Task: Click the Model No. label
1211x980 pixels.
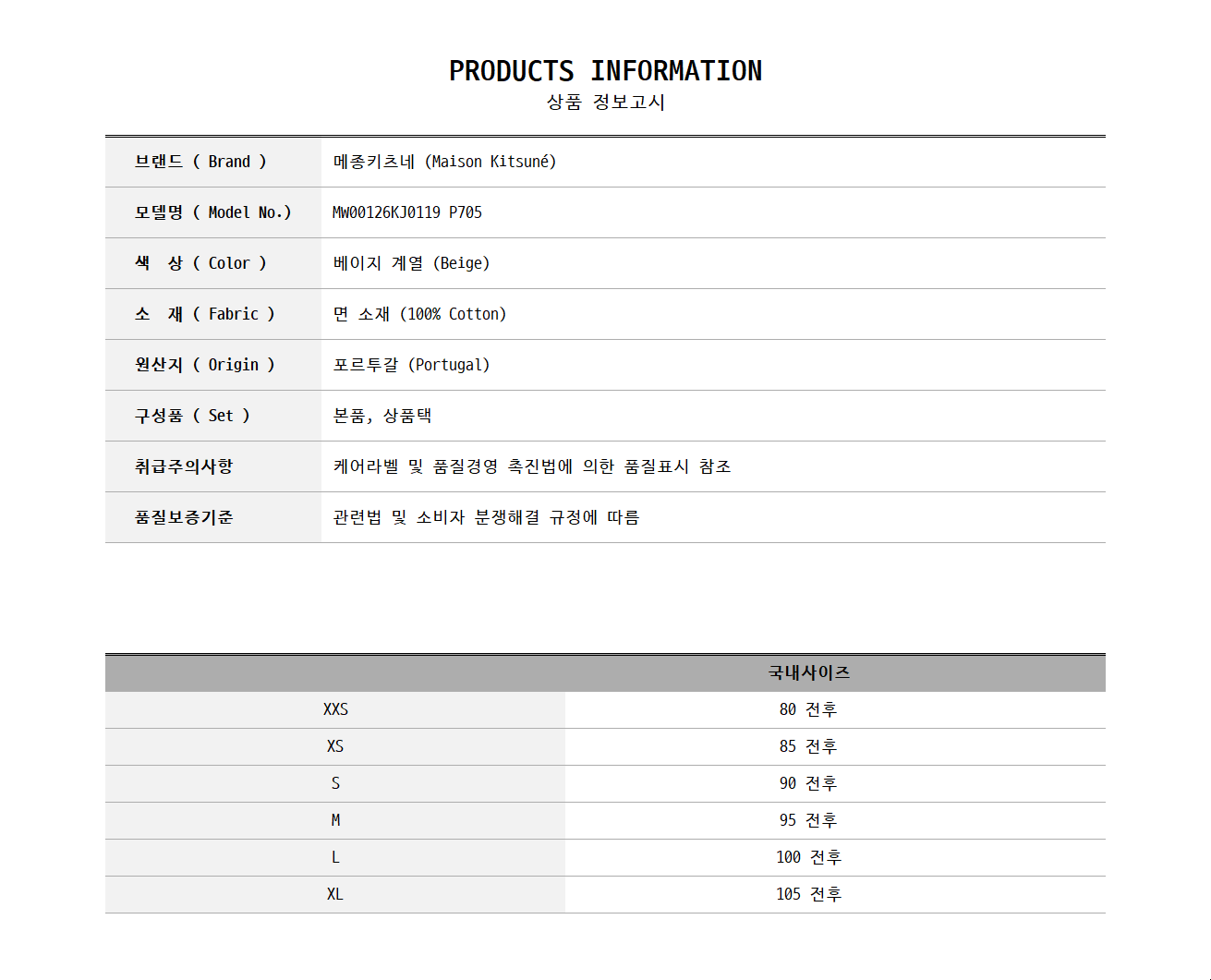Action: (212, 212)
